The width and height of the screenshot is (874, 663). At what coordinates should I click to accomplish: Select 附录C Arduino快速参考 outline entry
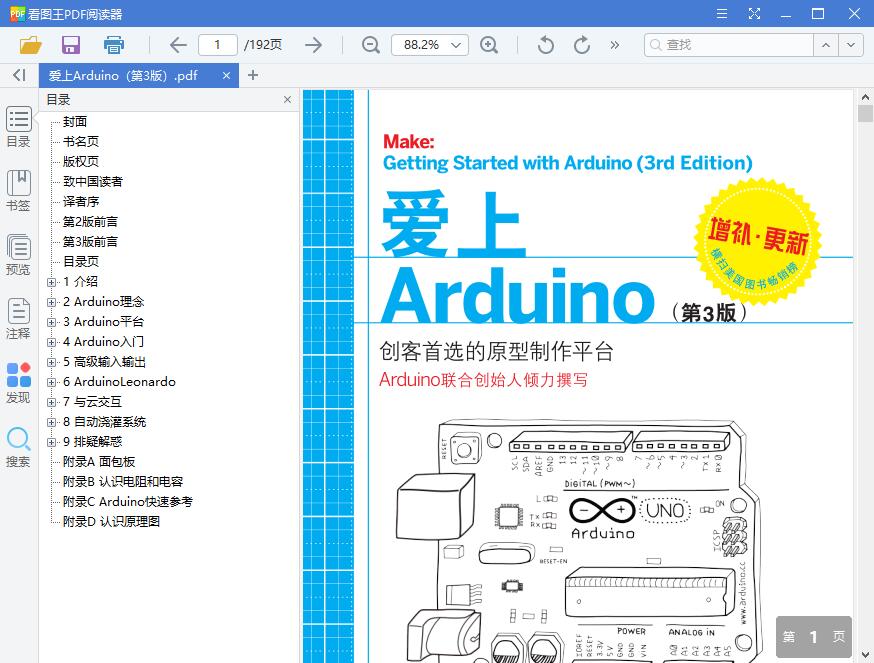click(128, 501)
